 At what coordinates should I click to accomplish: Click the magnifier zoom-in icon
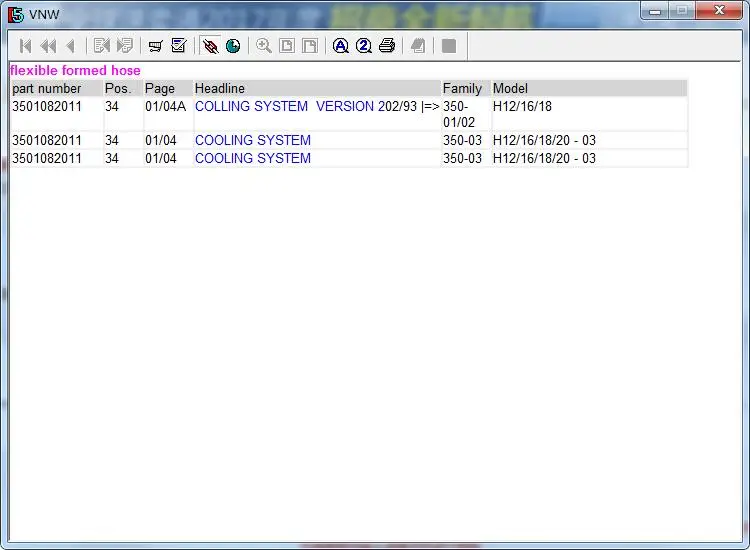pyautogui.click(x=264, y=46)
